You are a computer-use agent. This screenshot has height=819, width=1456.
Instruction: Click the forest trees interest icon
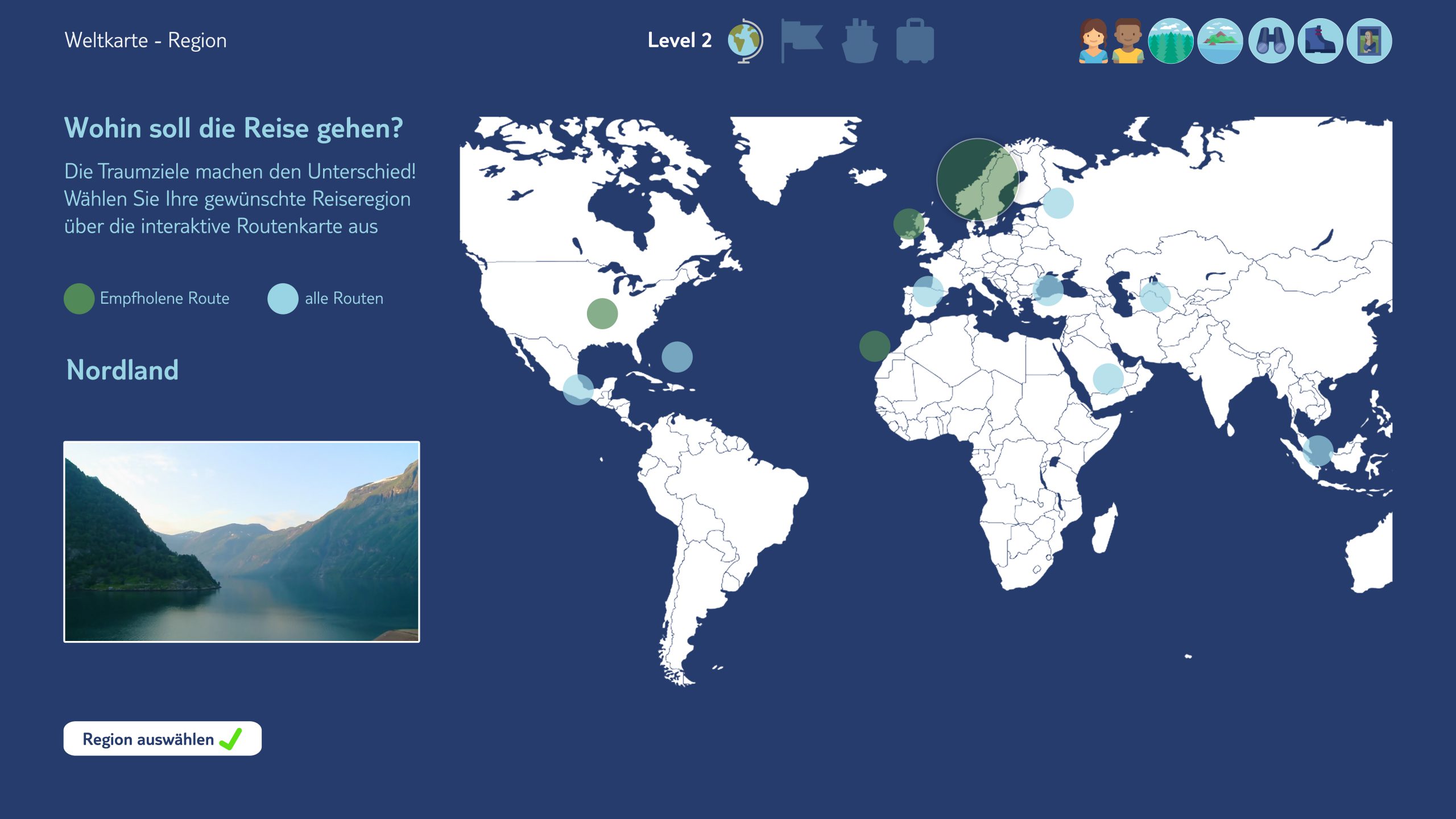point(1170,41)
